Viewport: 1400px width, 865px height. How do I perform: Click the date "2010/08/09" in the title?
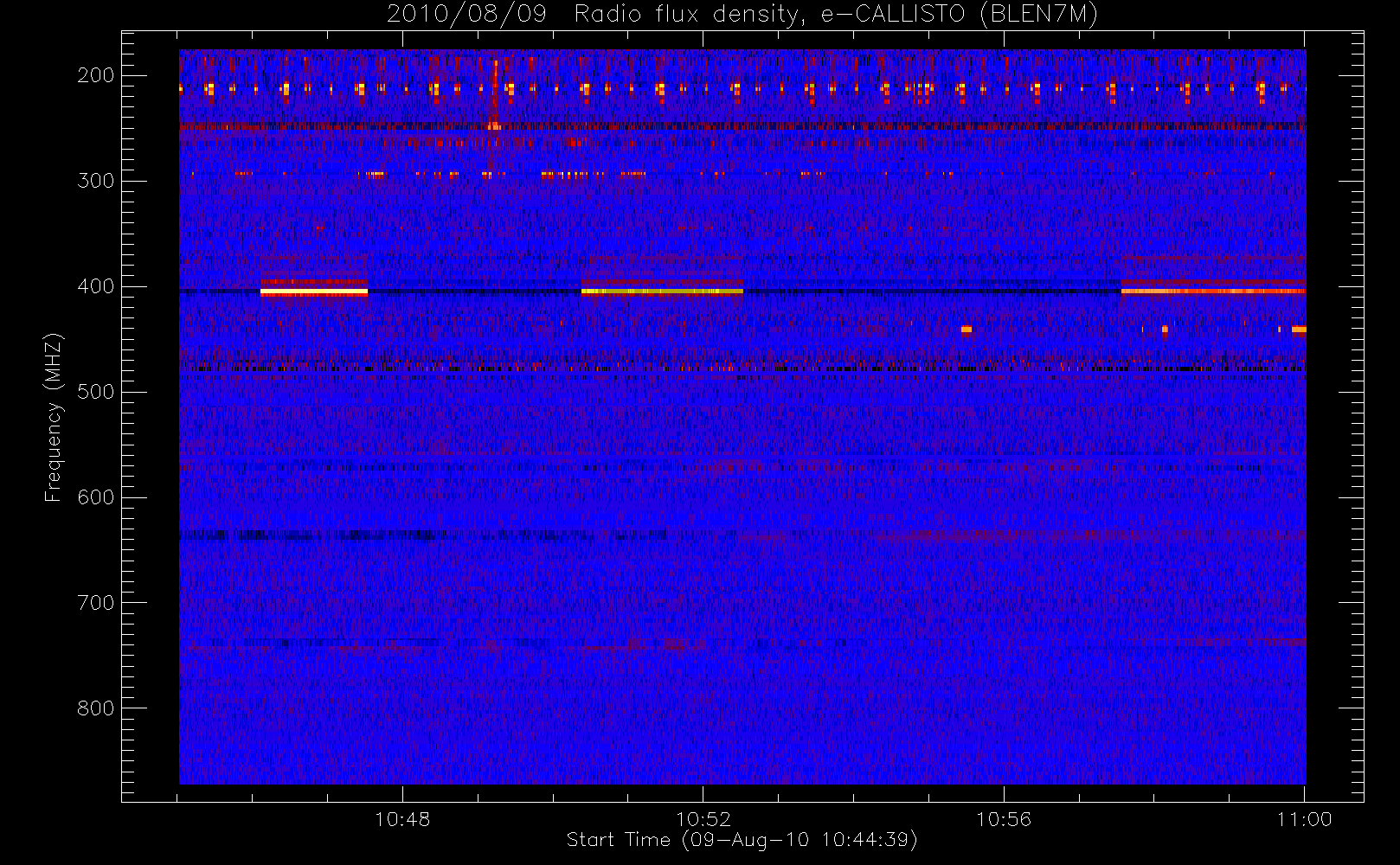tap(466, 15)
